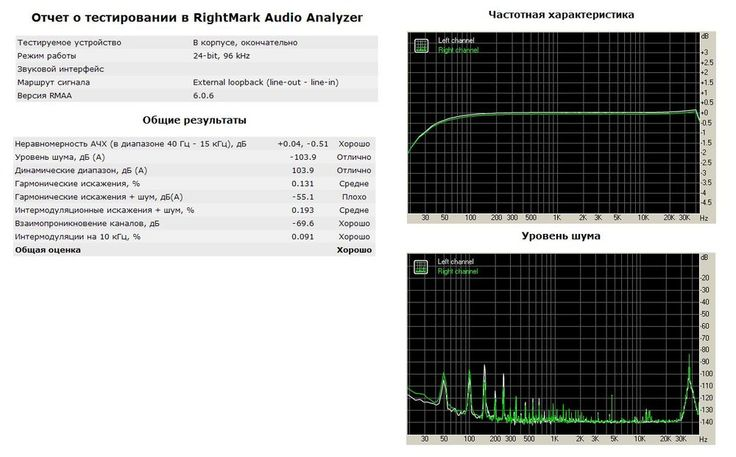The image size is (736, 457).
Task: Click 'Right channel' legend in frequency graph
Action: [458, 50]
